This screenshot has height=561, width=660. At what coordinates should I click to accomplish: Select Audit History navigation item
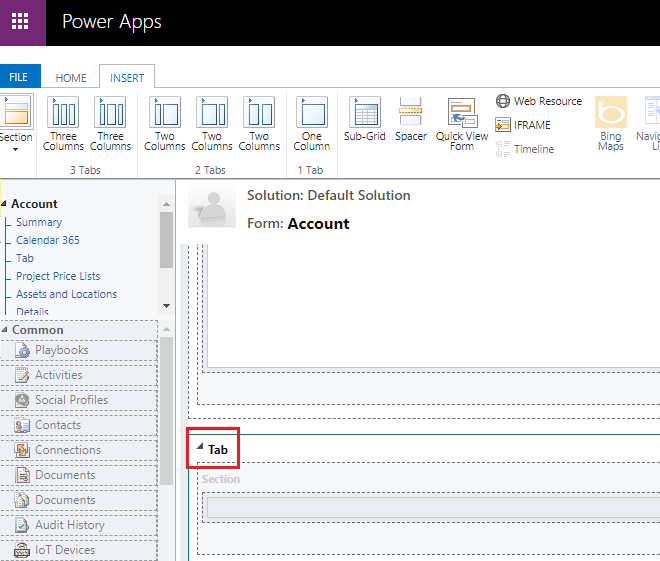click(79, 525)
